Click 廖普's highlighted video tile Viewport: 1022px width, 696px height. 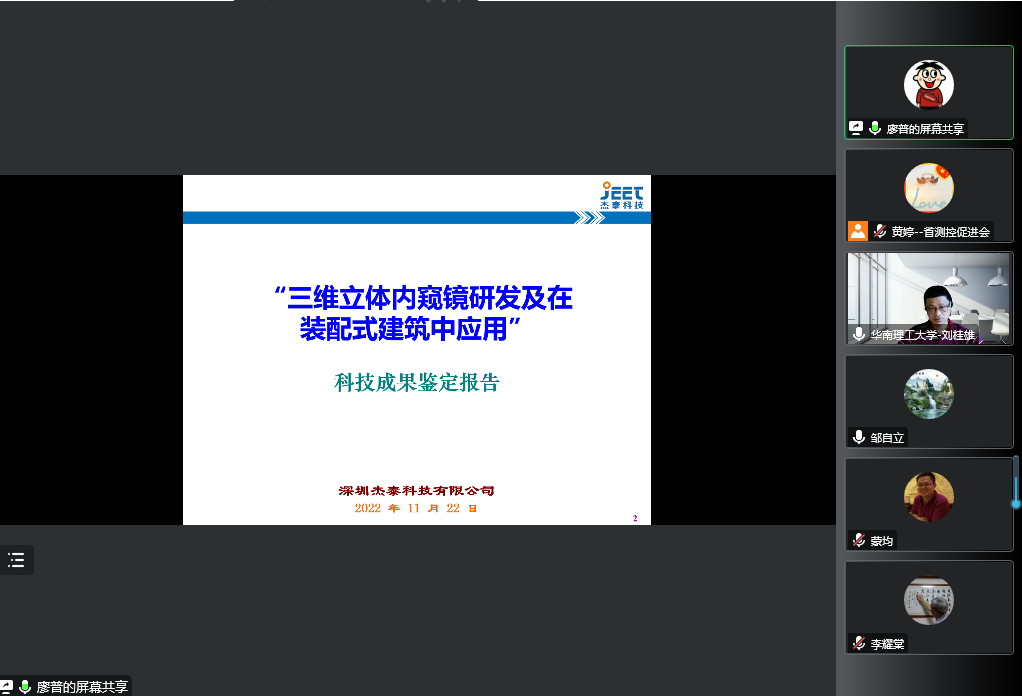click(928, 90)
